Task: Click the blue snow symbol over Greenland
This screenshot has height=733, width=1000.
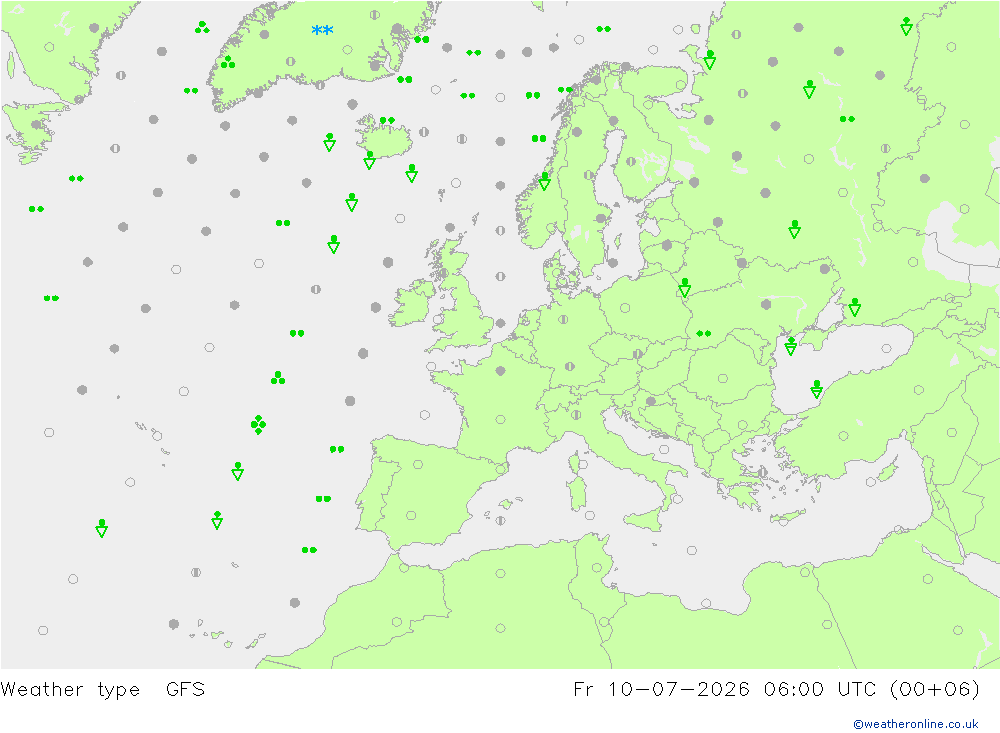Action: click(322, 30)
